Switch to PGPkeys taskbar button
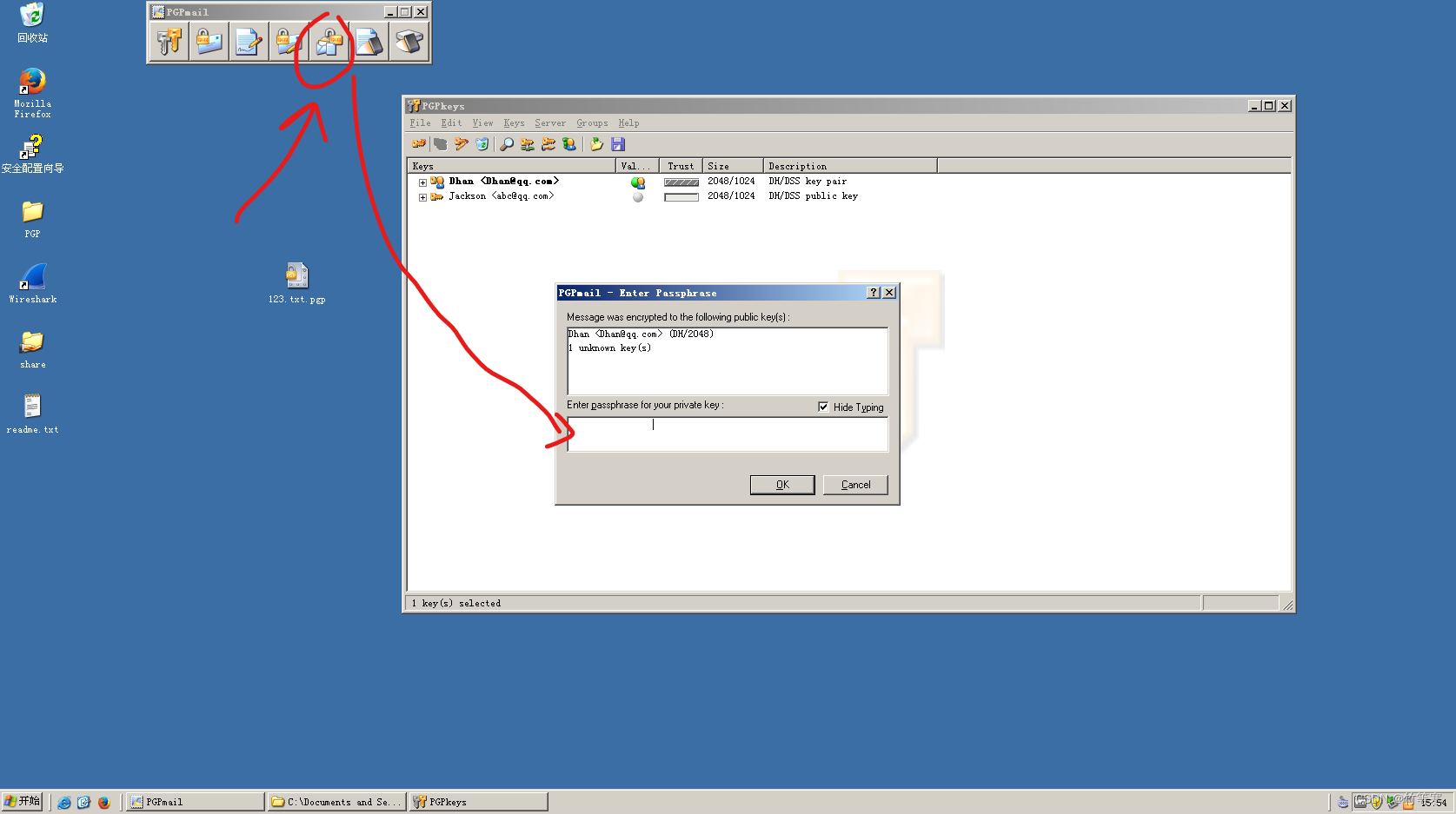1456x814 pixels. 478,802
